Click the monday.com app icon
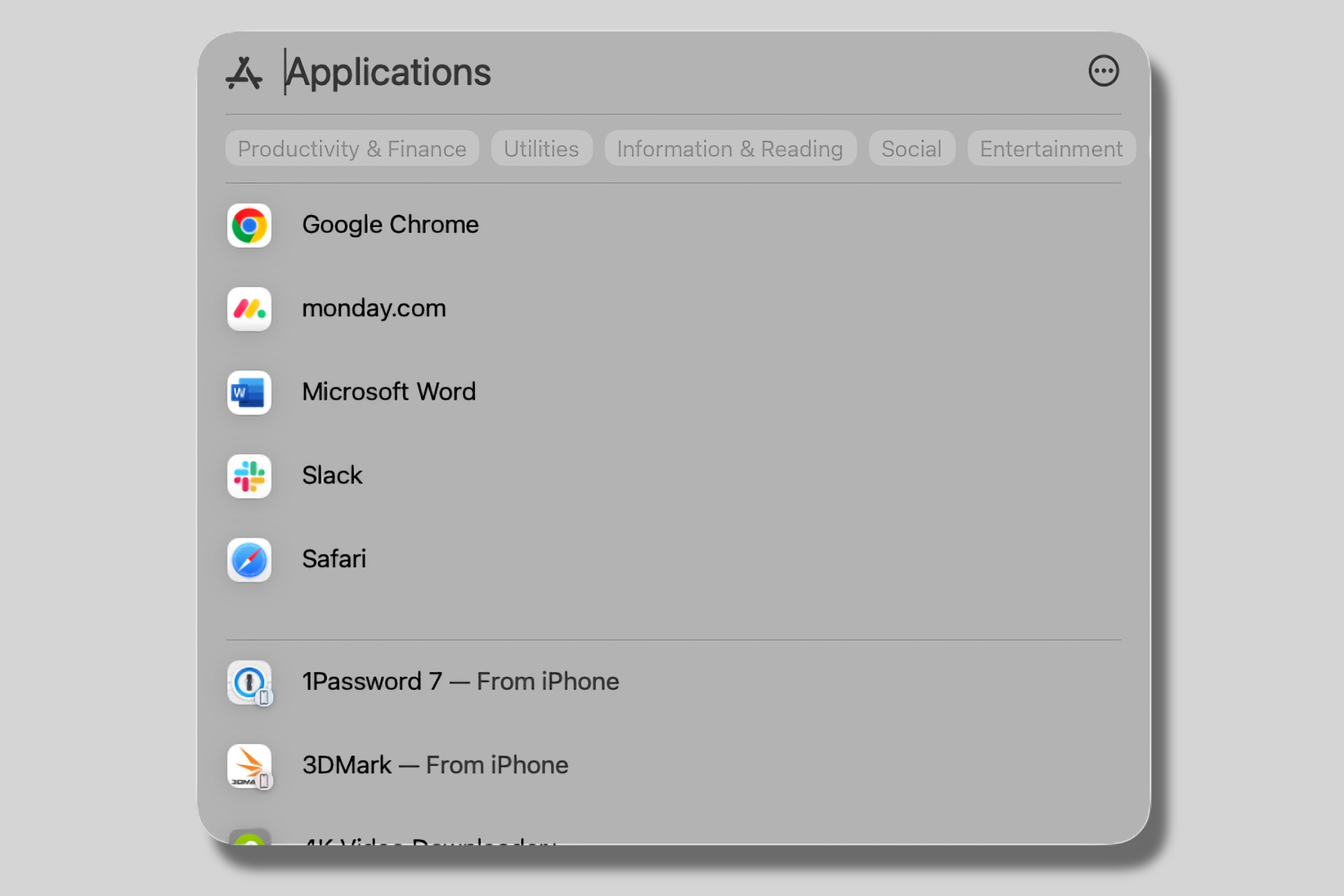 249,310
